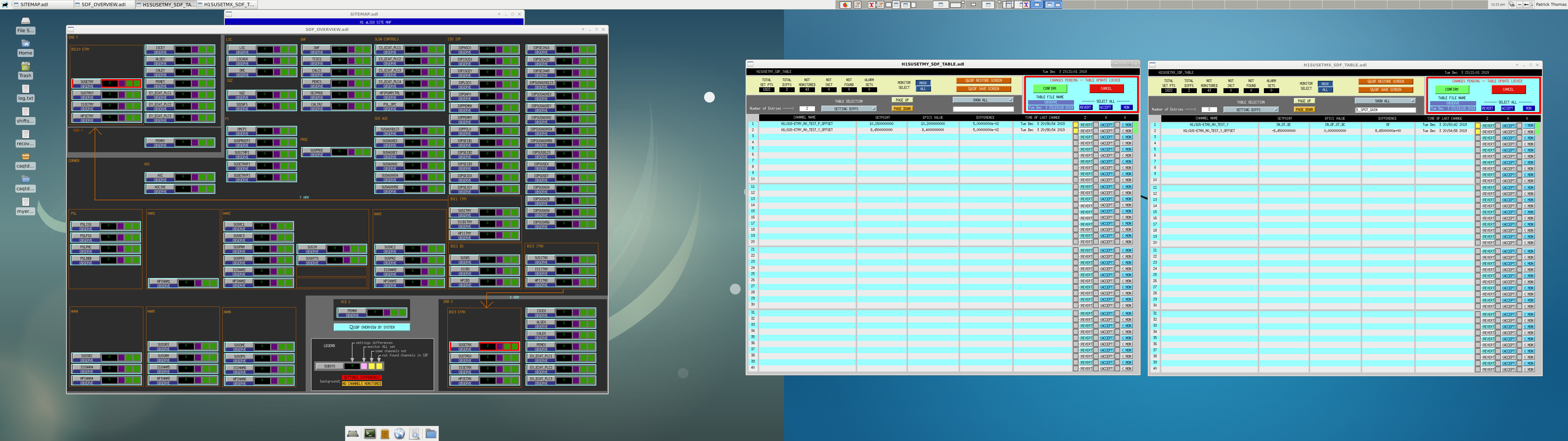Select MASK monitor option in H1SUSETMY window
The height and width of the screenshot is (441, 1568).
coord(923,83)
